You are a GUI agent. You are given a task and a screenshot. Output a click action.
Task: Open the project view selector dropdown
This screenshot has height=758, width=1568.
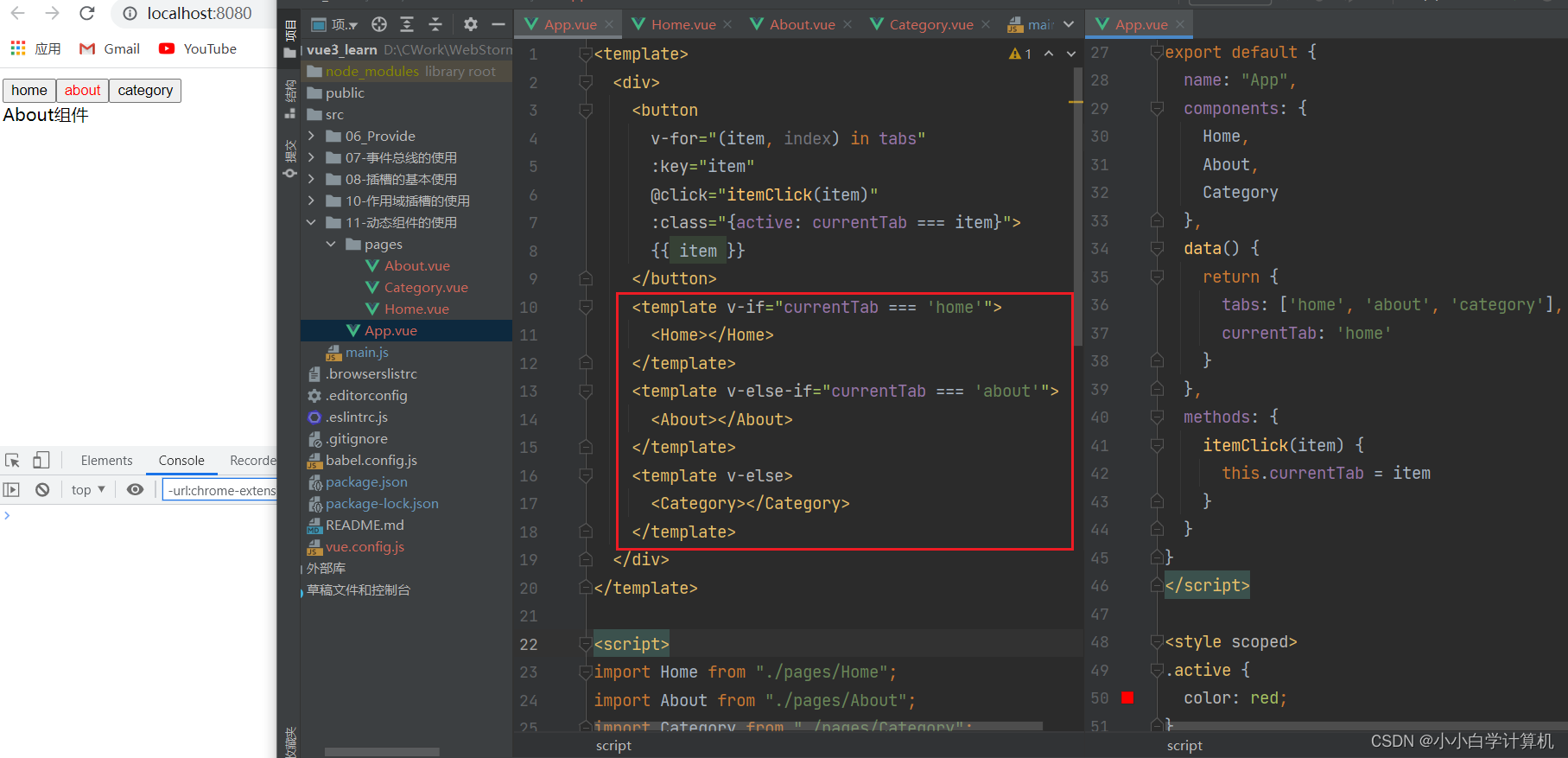coord(333,24)
